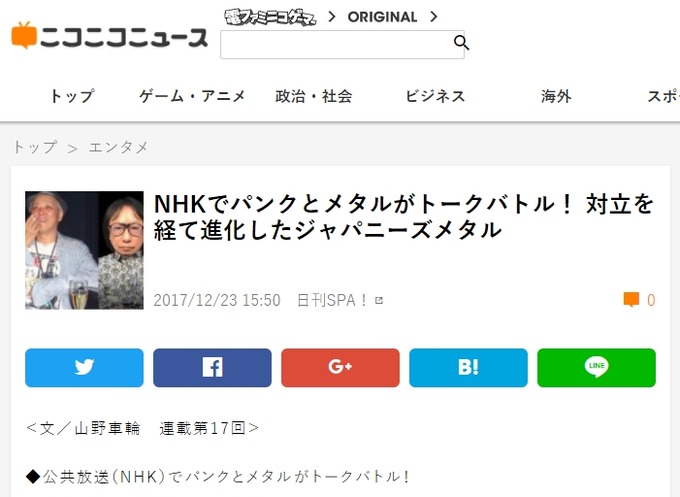Bookmark with Hatena B! button

(468, 367)
